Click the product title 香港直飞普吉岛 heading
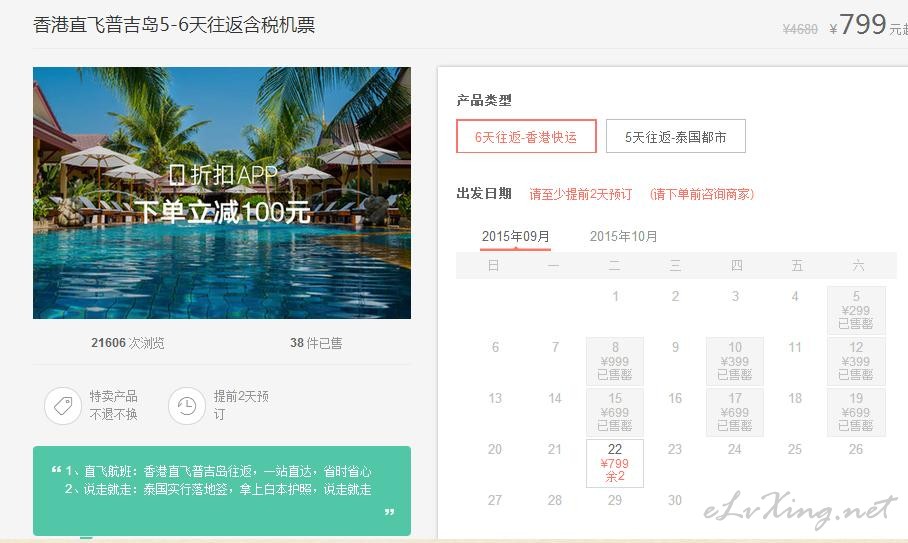The height and width of the screenshot is (543, 908). click(174, 25)
